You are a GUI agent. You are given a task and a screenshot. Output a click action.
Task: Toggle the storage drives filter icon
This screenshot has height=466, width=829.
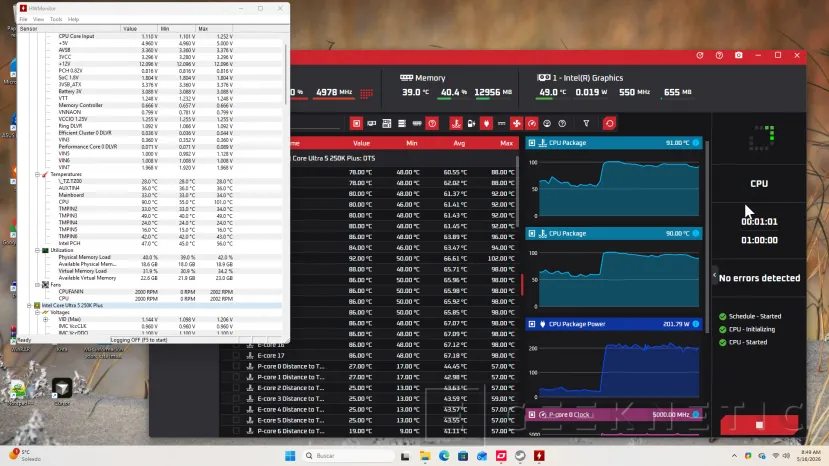402,123
